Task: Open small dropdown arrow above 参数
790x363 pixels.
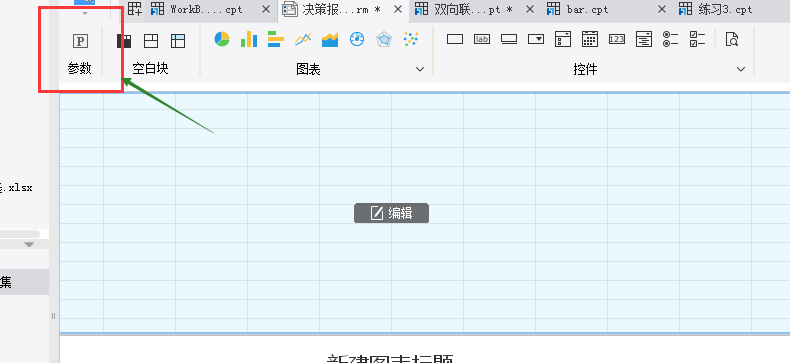Action: point(85,14)
